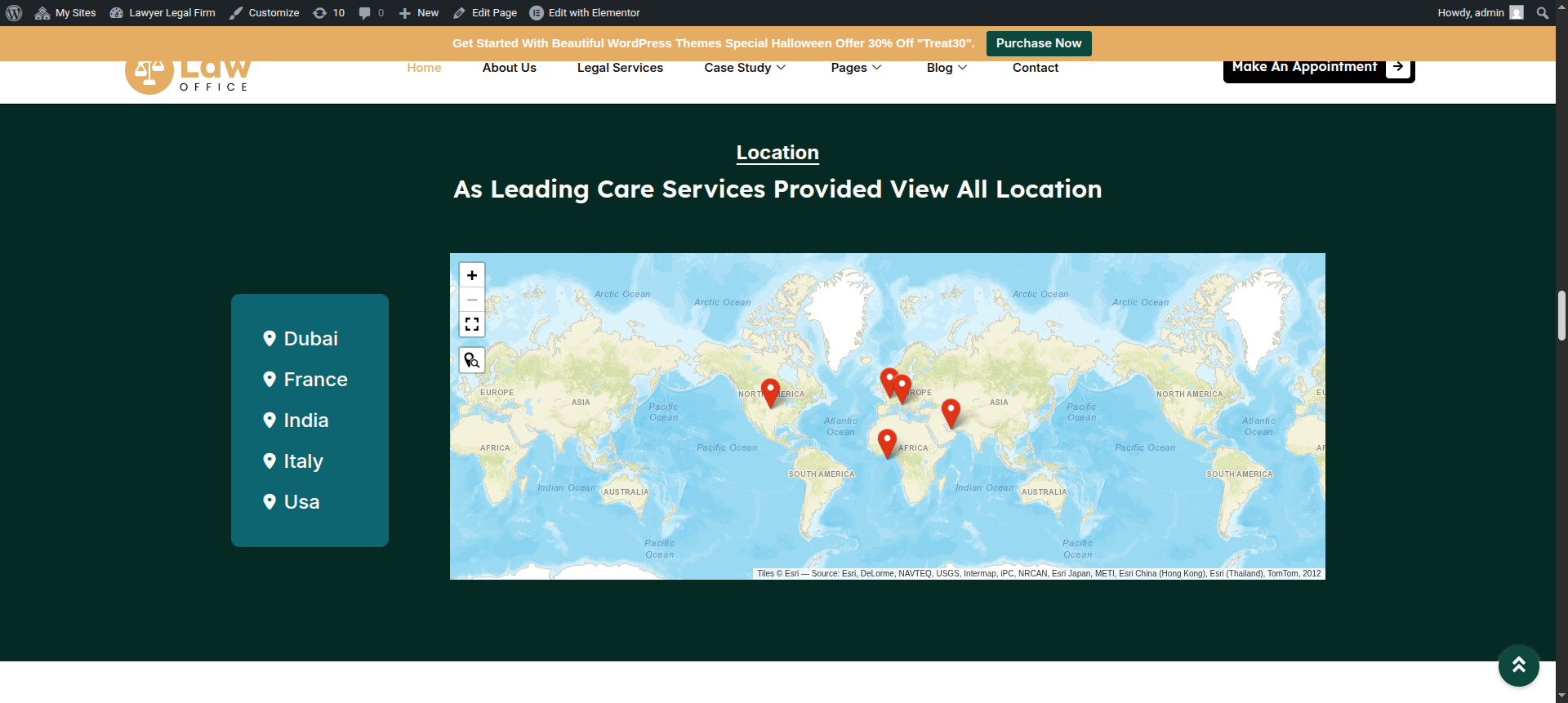
Task: Select Dubai from the location list
Action: click(x=310, y=339)
